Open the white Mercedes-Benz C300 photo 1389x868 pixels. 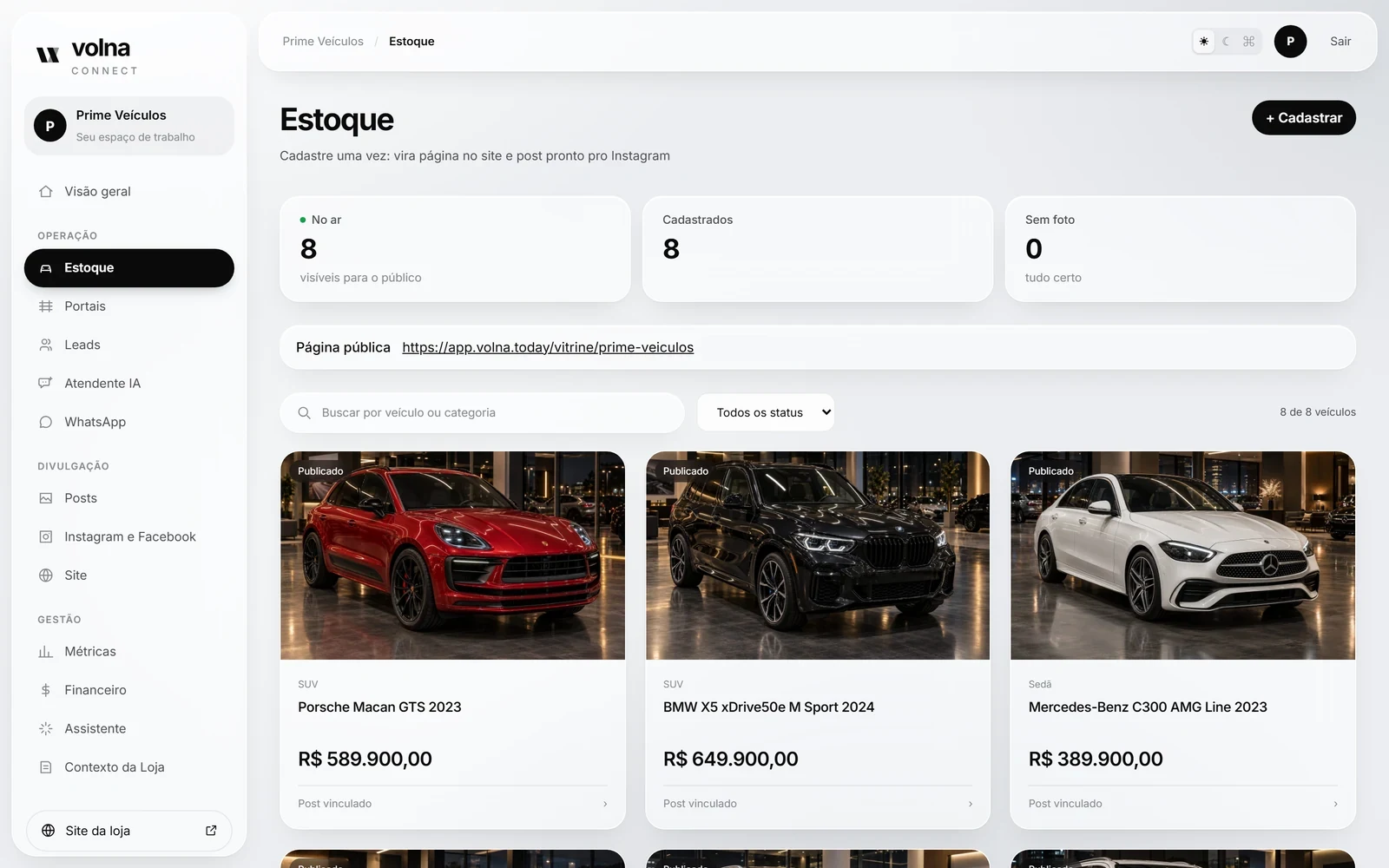[1182, 556]
